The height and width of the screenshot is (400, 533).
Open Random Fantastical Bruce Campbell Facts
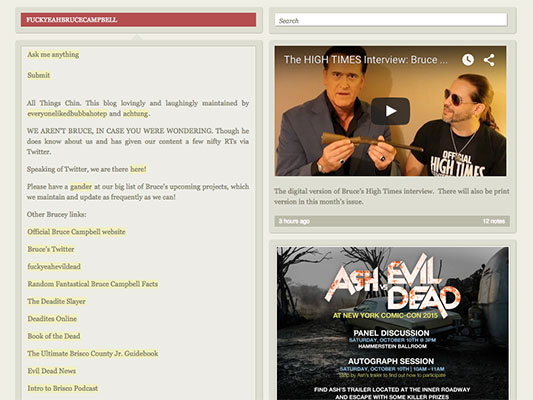pos(92,284)
